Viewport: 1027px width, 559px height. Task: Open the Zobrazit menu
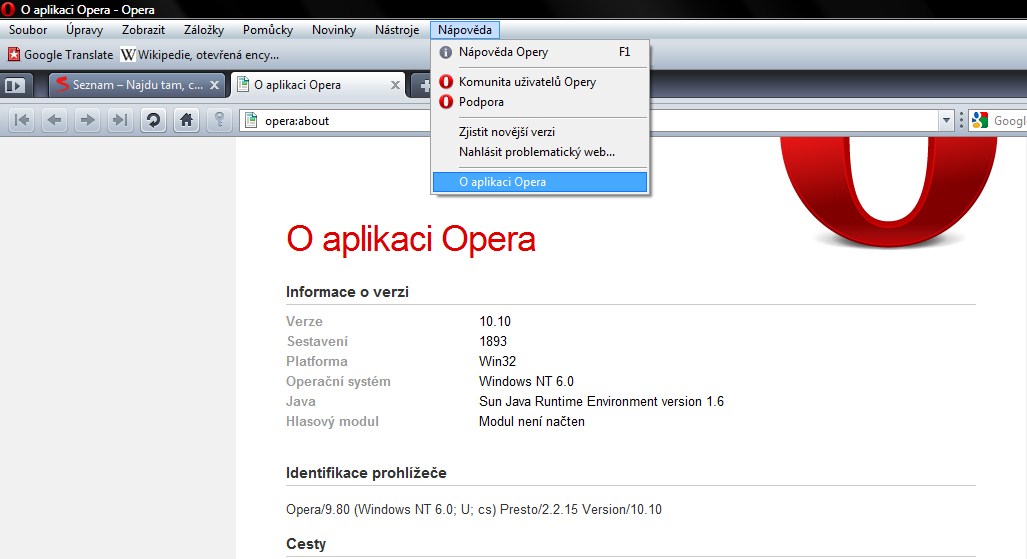coord(143,29)
